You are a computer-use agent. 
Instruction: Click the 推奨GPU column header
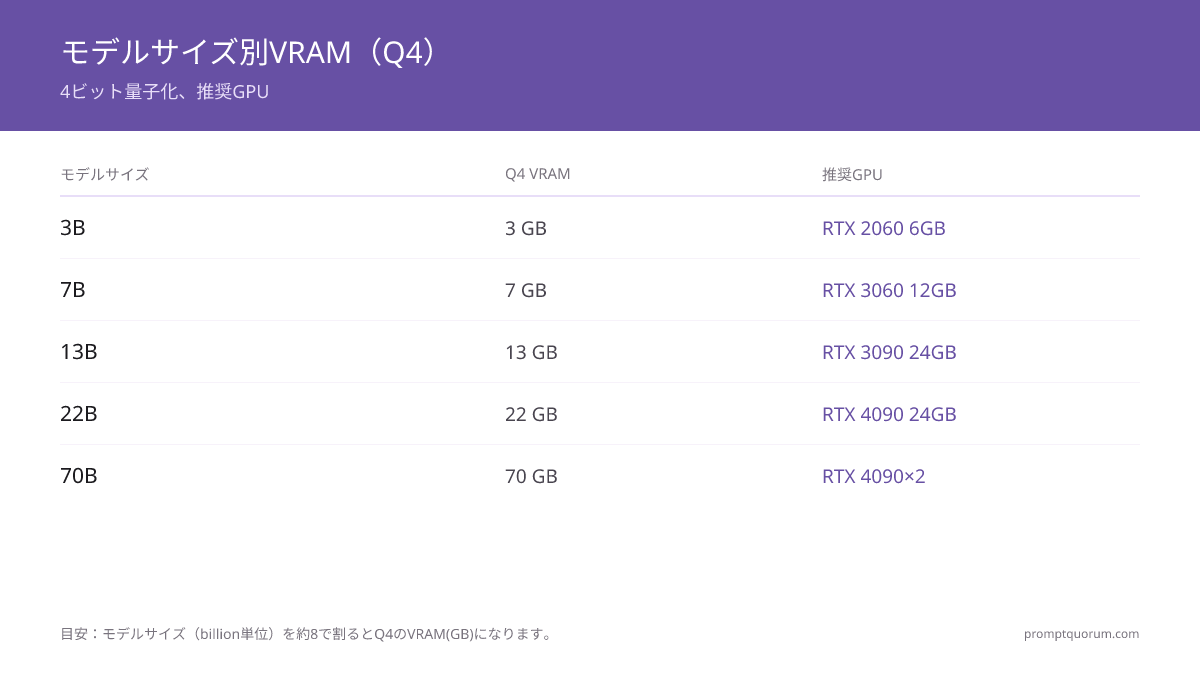(852, 174)
